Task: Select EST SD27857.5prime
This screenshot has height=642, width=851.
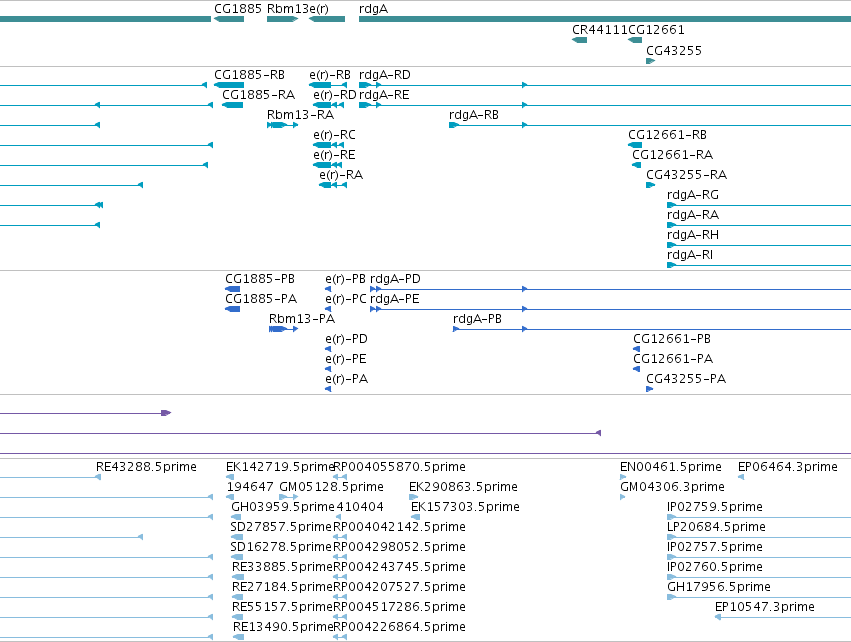Action: (x=281, y=527)
